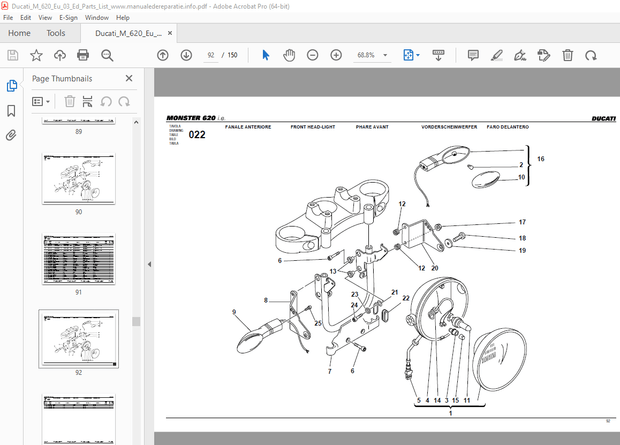Click the 'VORDERSCHEINWERFER' heading text
This screenshot has width=620, height=445.
pyautogui.click(x=449, y=127)
